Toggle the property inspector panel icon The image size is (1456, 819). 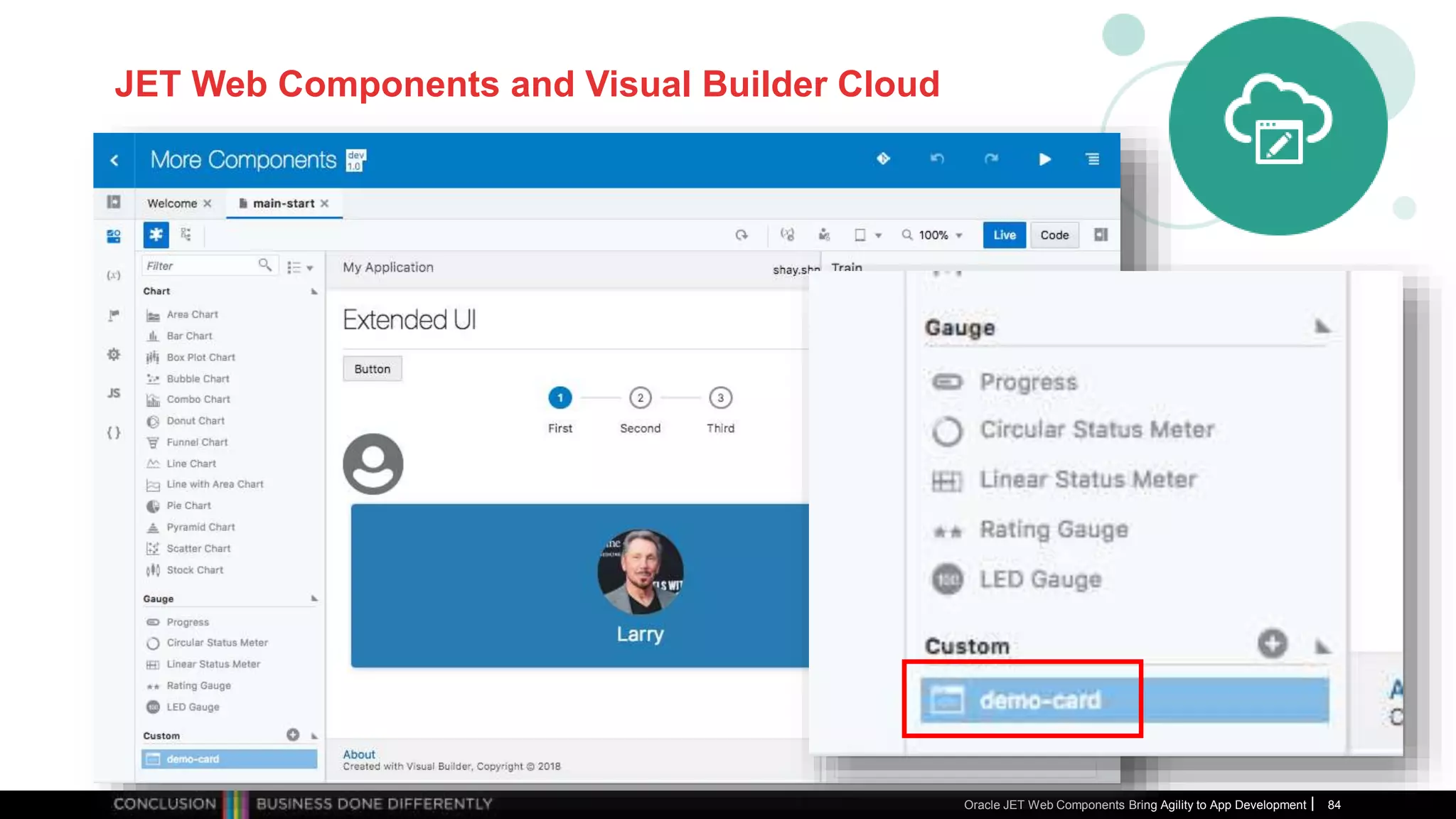(1101, 235)
